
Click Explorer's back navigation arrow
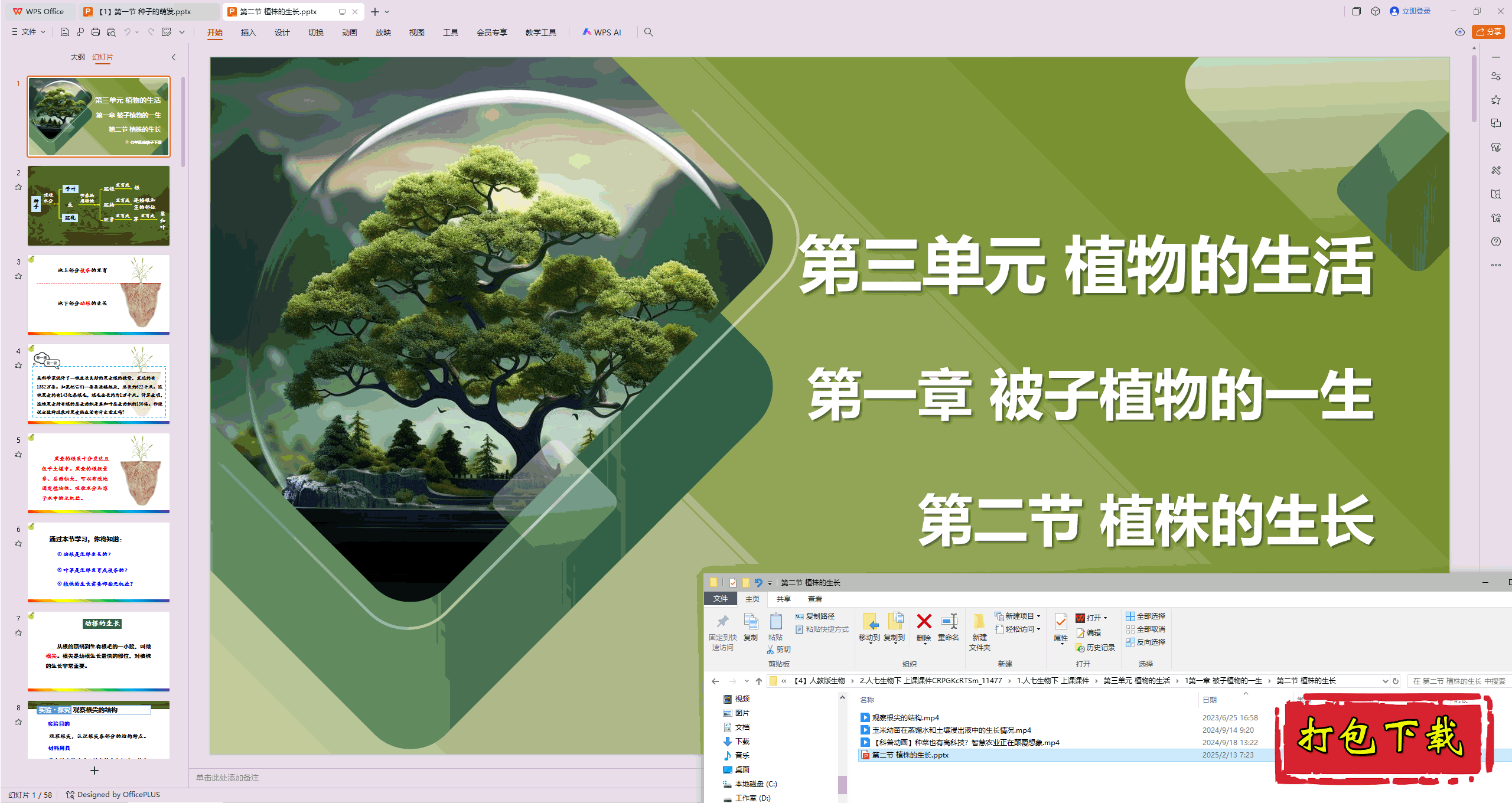click(x=715, y=681)
